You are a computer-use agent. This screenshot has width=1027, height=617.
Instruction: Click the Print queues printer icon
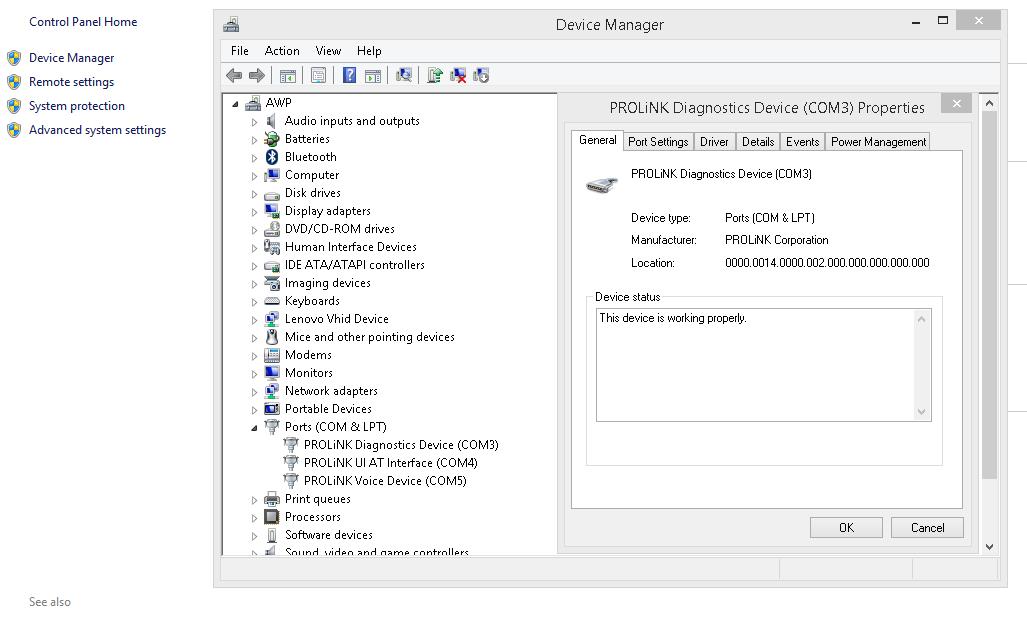272,499
